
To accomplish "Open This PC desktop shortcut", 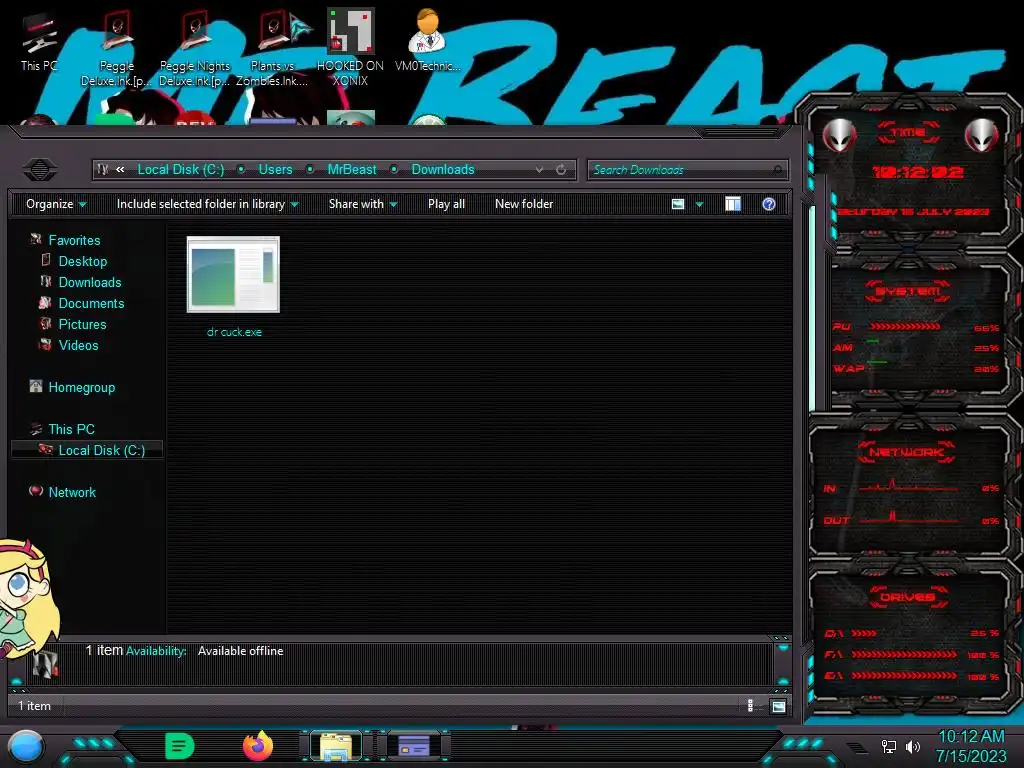I will [x=39, y=42].
